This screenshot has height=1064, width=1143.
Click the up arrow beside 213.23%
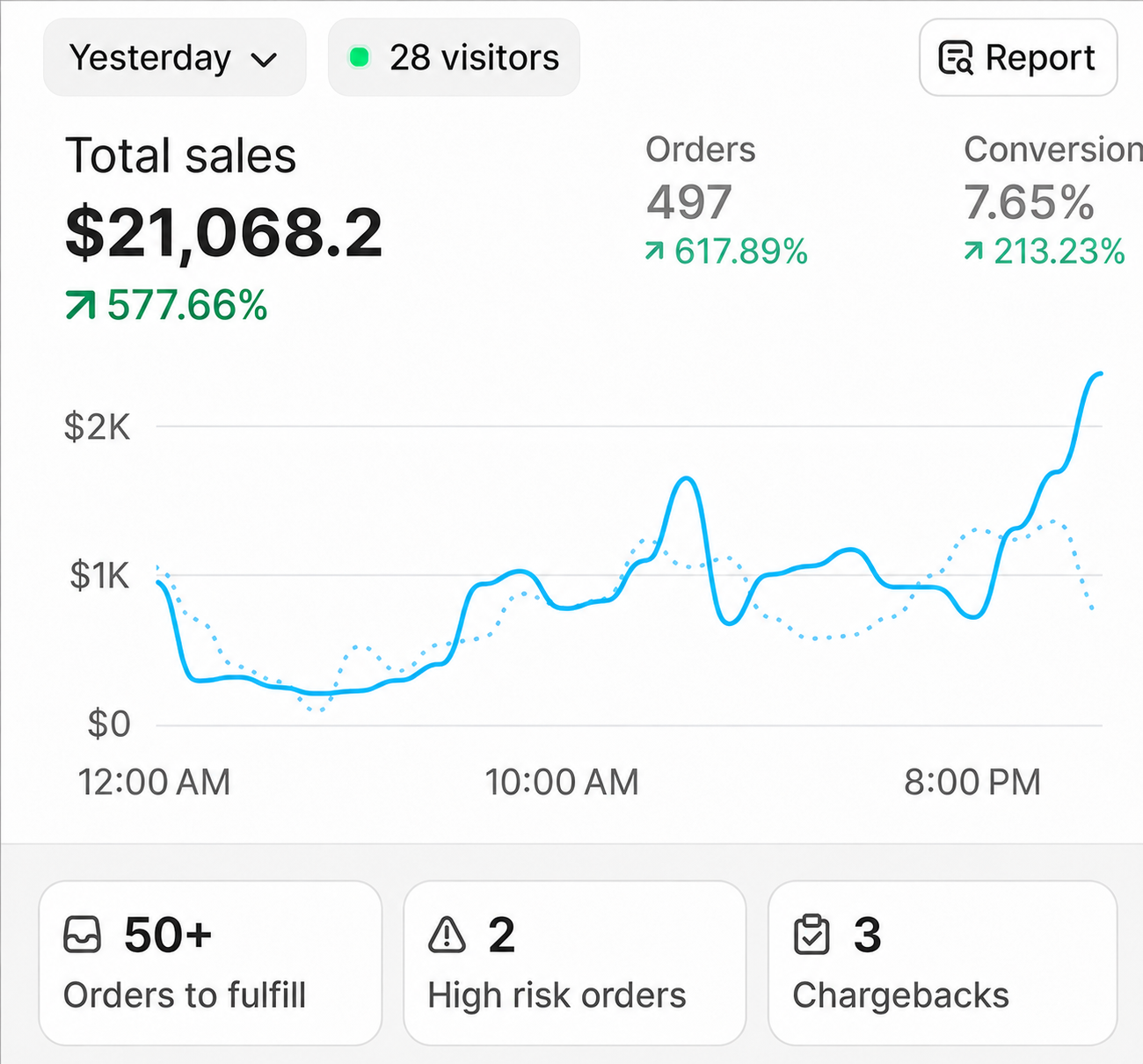pyautogui.click(x=973, y=252)
